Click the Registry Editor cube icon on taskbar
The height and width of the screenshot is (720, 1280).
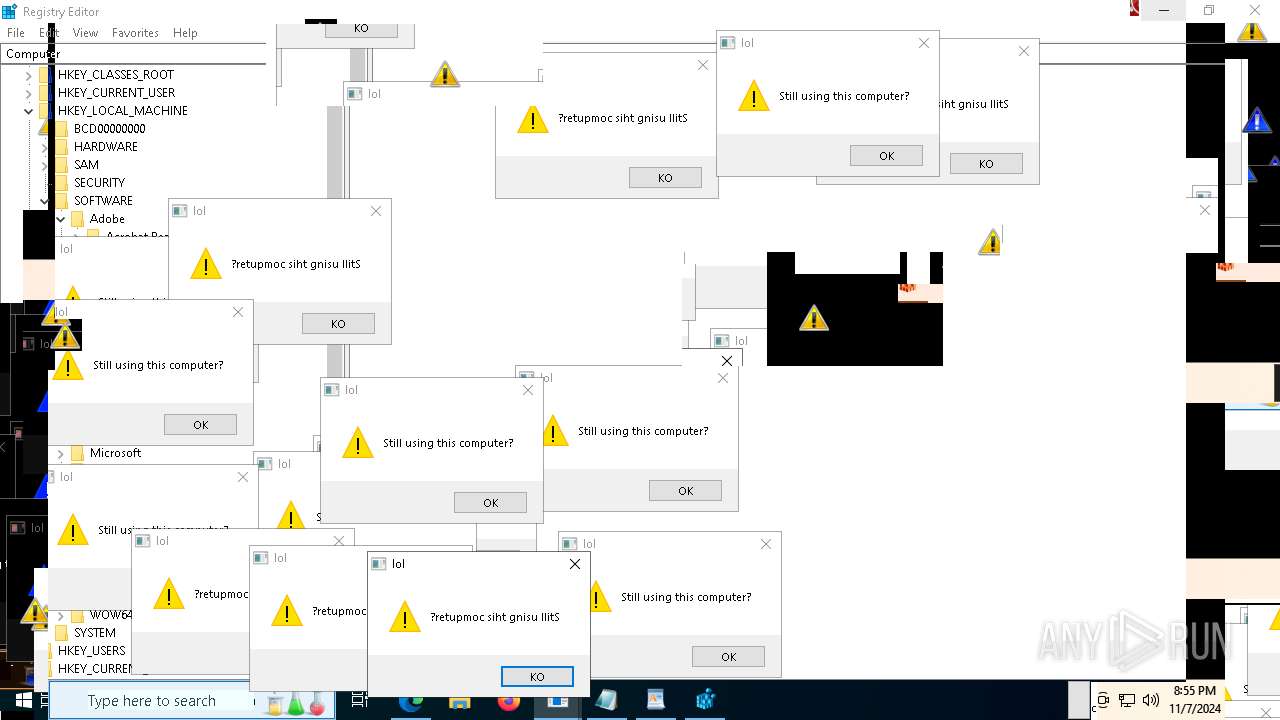[x=705, y=701]
